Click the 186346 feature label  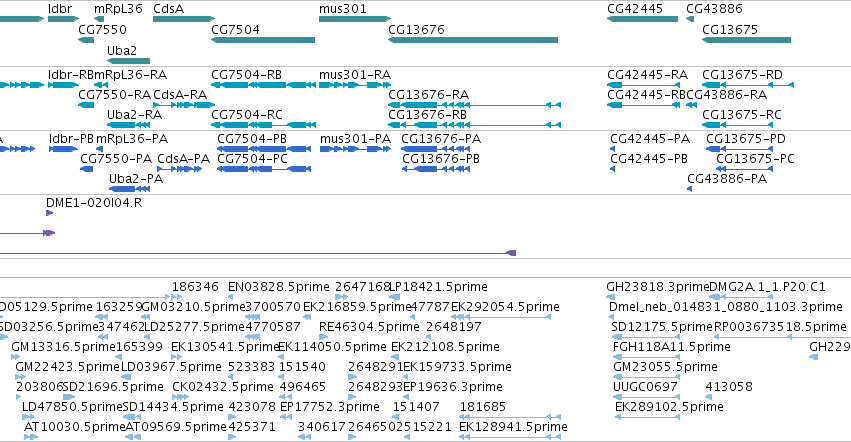point(195,287)
